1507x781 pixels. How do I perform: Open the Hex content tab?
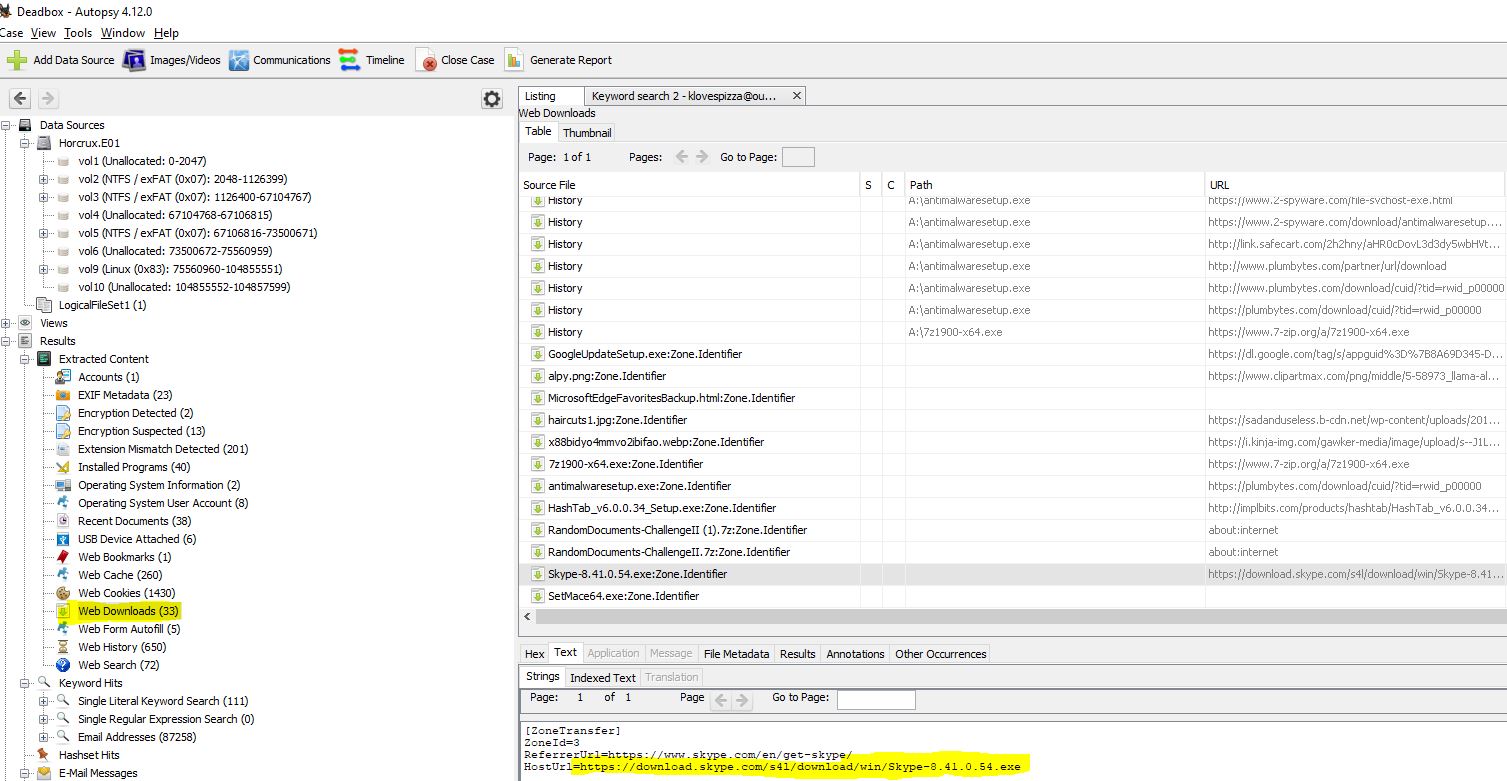pyautogui.click(x=535, y=653)
